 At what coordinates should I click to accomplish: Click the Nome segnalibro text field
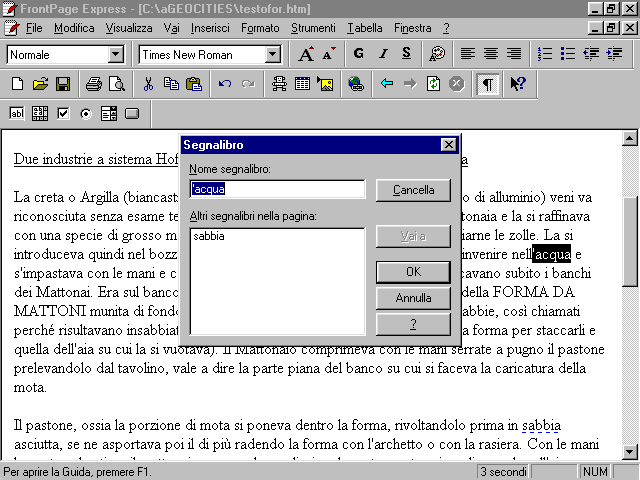(x=278, y=189)
